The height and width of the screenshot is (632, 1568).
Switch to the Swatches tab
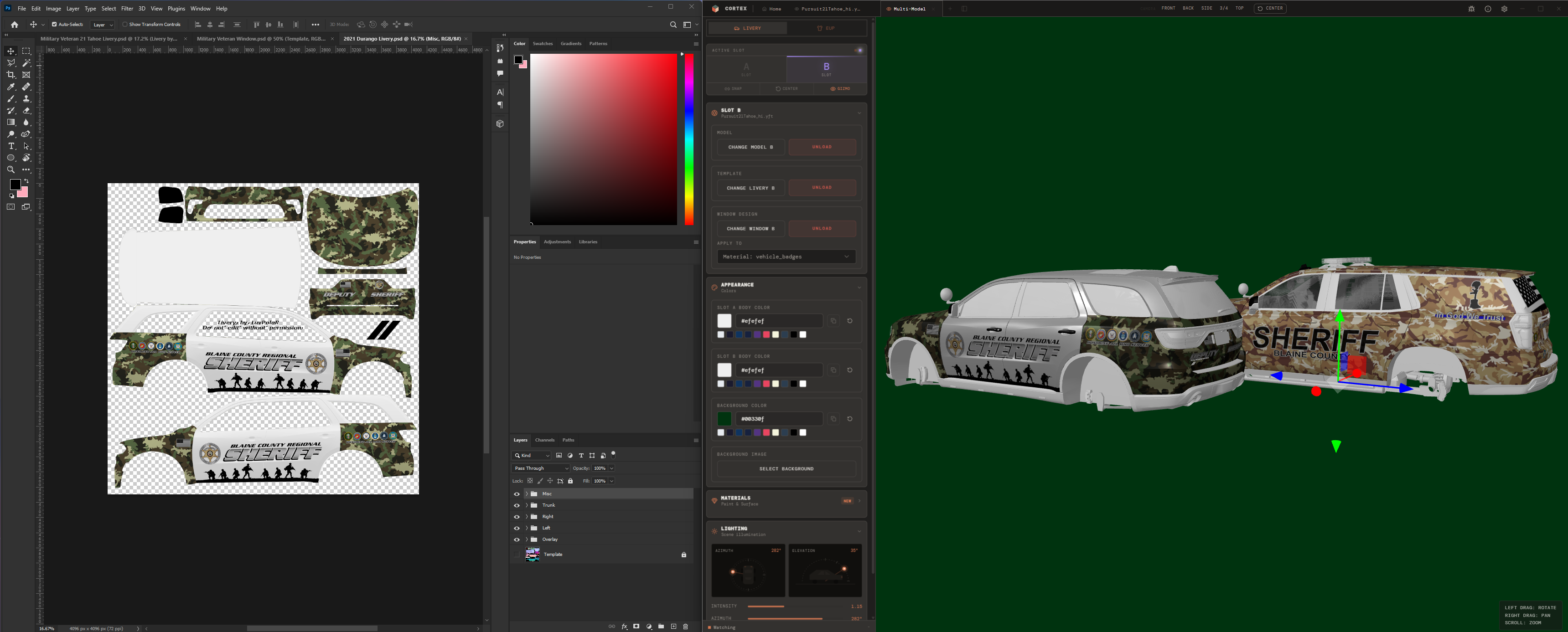(x=542, y=44)
